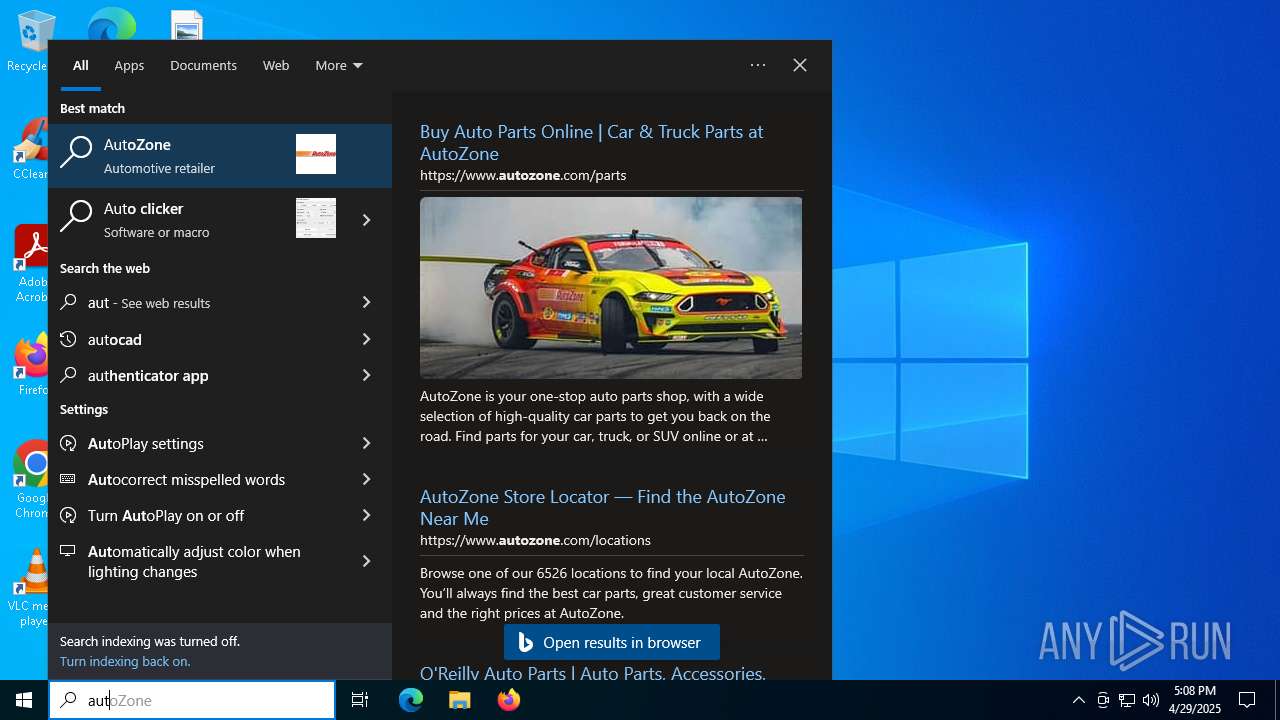
Task: Launch Firefox from the taskbar
Action: [x=508, y=700]
